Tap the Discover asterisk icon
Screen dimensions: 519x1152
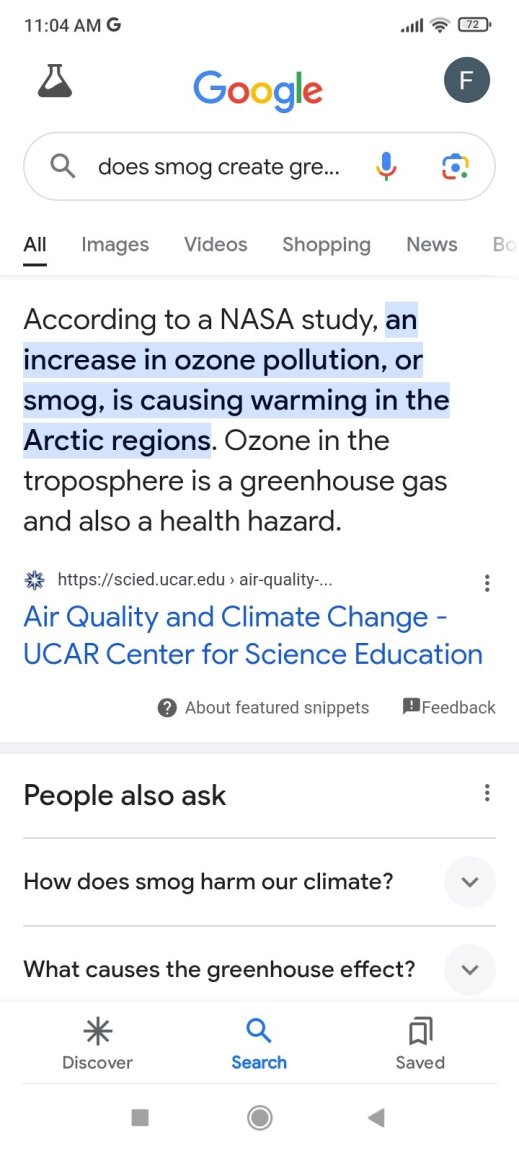97,1032
